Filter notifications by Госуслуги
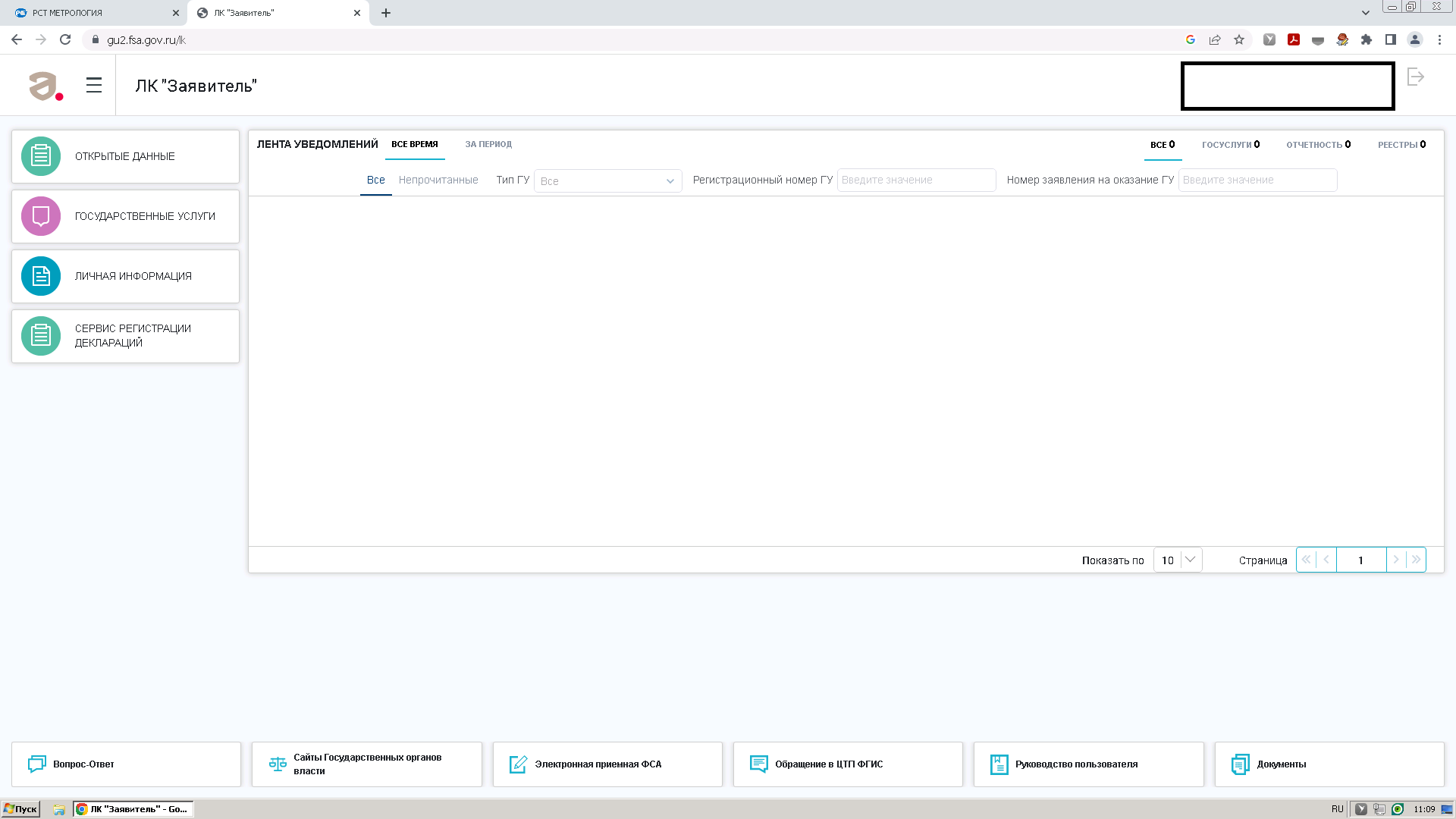The width and height of the screenshot is (1456, 819). (1230, 145)
